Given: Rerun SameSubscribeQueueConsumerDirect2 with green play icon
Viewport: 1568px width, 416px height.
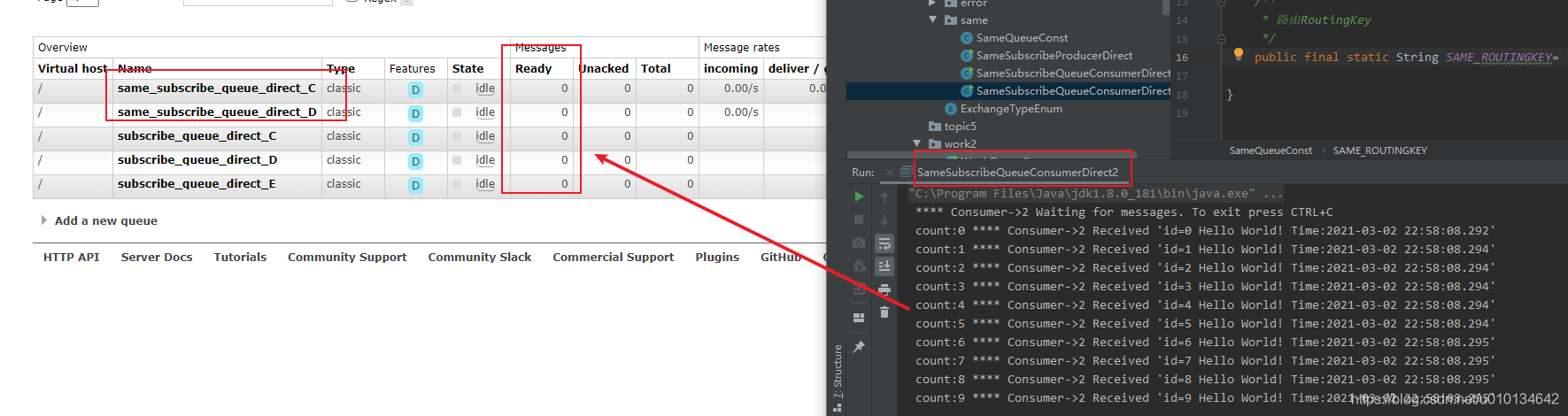Looking at the screenshot, I should click(x=858, y=196).
